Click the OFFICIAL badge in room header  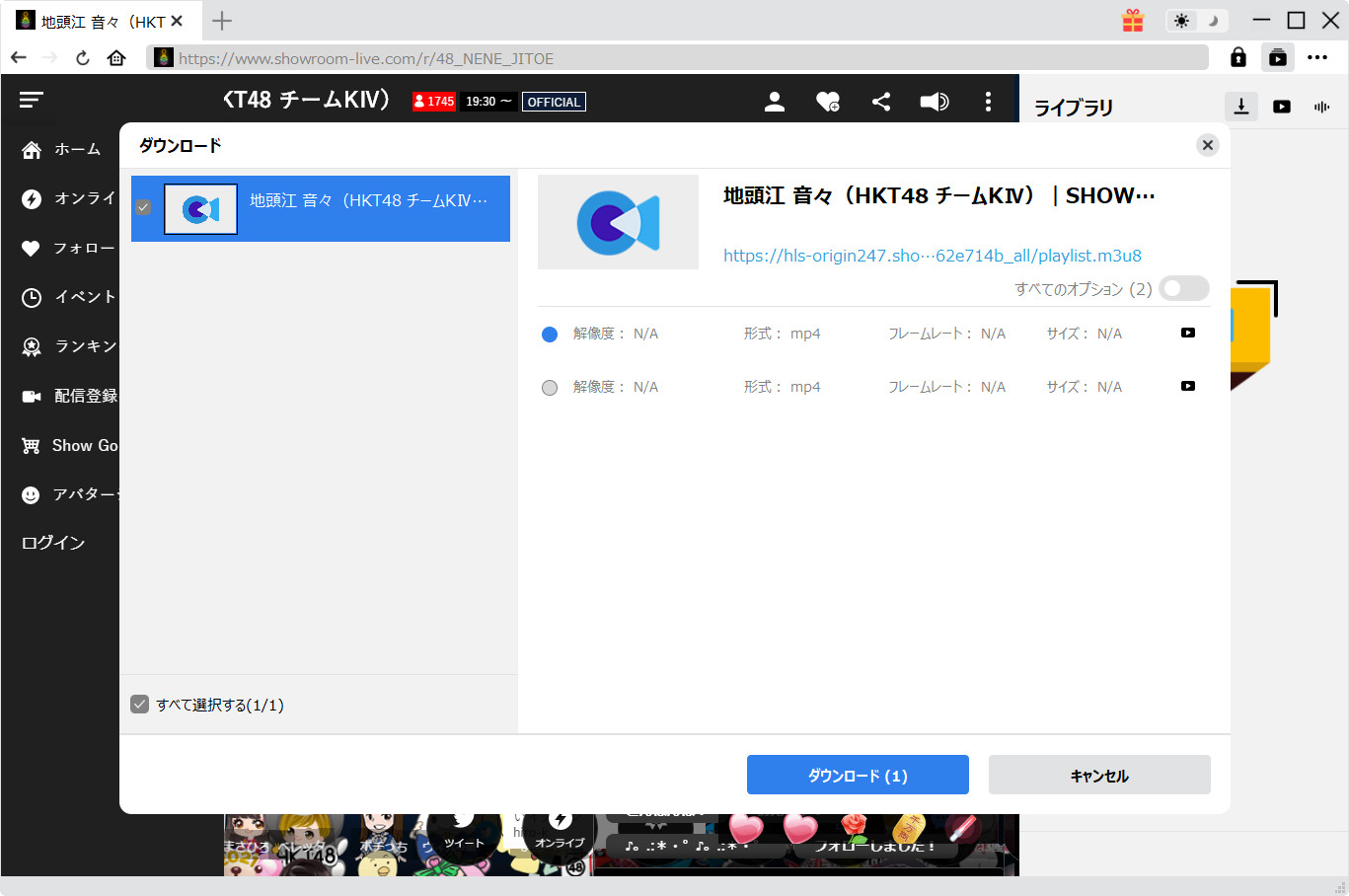point(554,102)
